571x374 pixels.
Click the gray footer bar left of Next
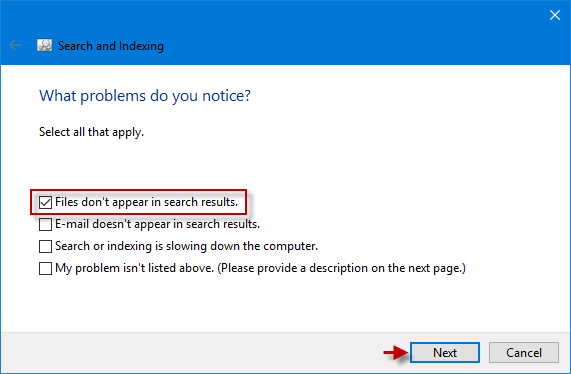pyautogui.click(x=189, y=353)
